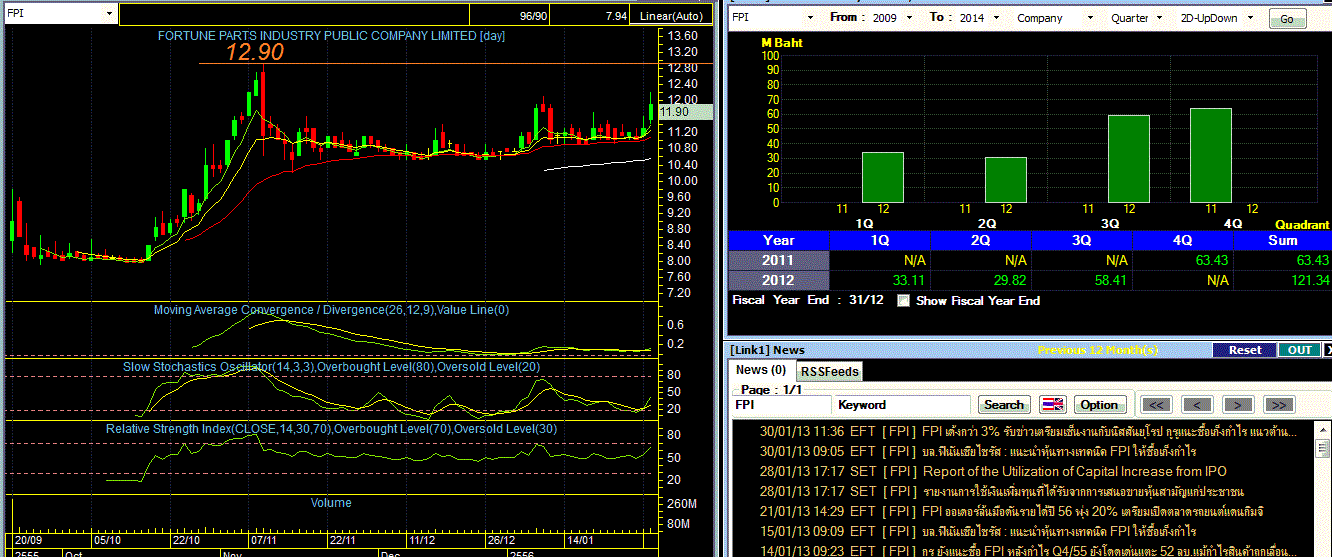
Task: Click the Slow Stochastics Oscillator indicator title
Action: (332, 367)
